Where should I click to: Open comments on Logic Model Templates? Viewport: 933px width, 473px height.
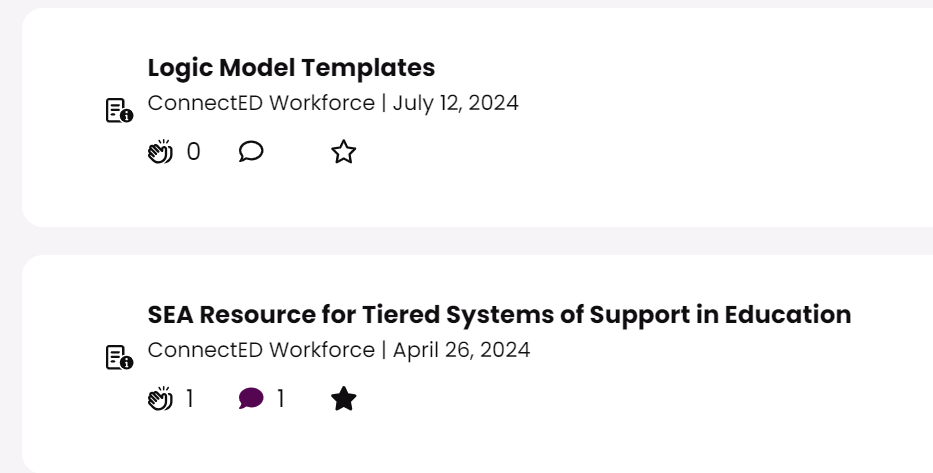tap(251, 152)
